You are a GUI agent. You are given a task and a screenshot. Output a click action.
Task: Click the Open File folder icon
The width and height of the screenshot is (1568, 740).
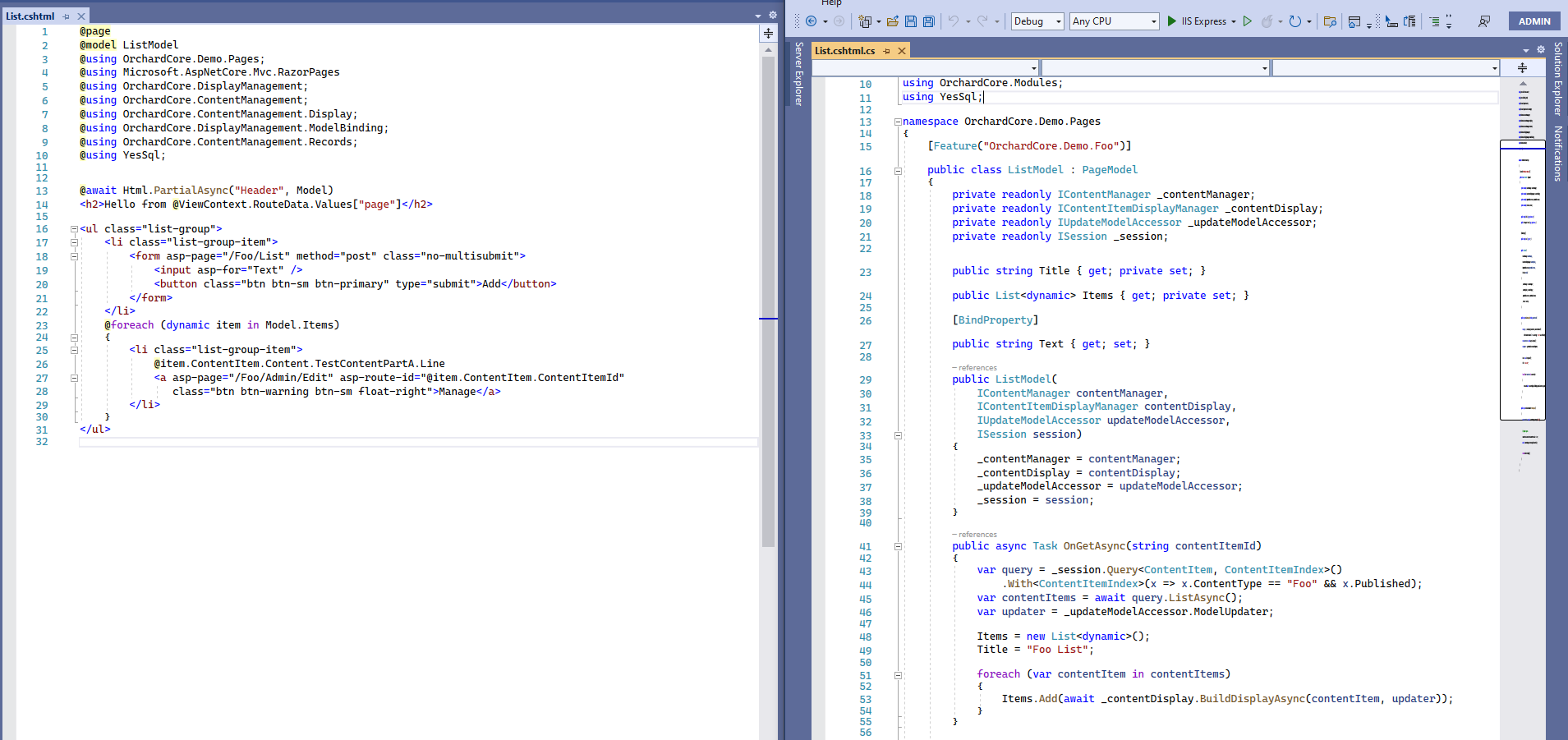(x=893, y=21)
